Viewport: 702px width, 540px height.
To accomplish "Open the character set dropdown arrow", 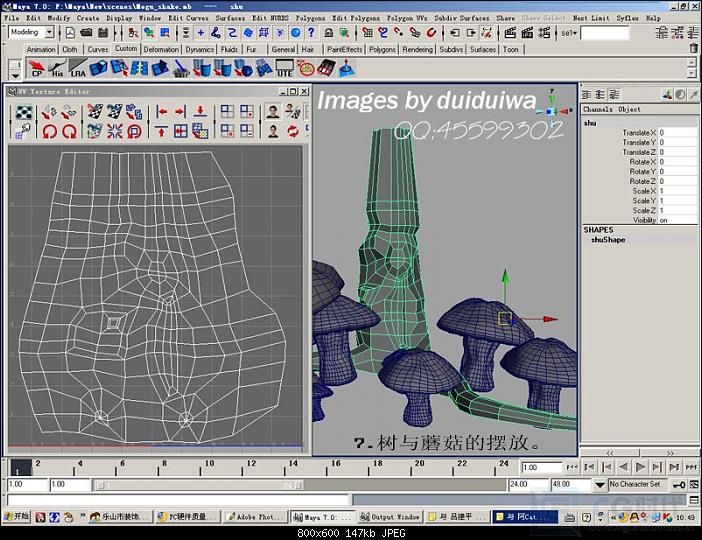I will coord(600,485).
